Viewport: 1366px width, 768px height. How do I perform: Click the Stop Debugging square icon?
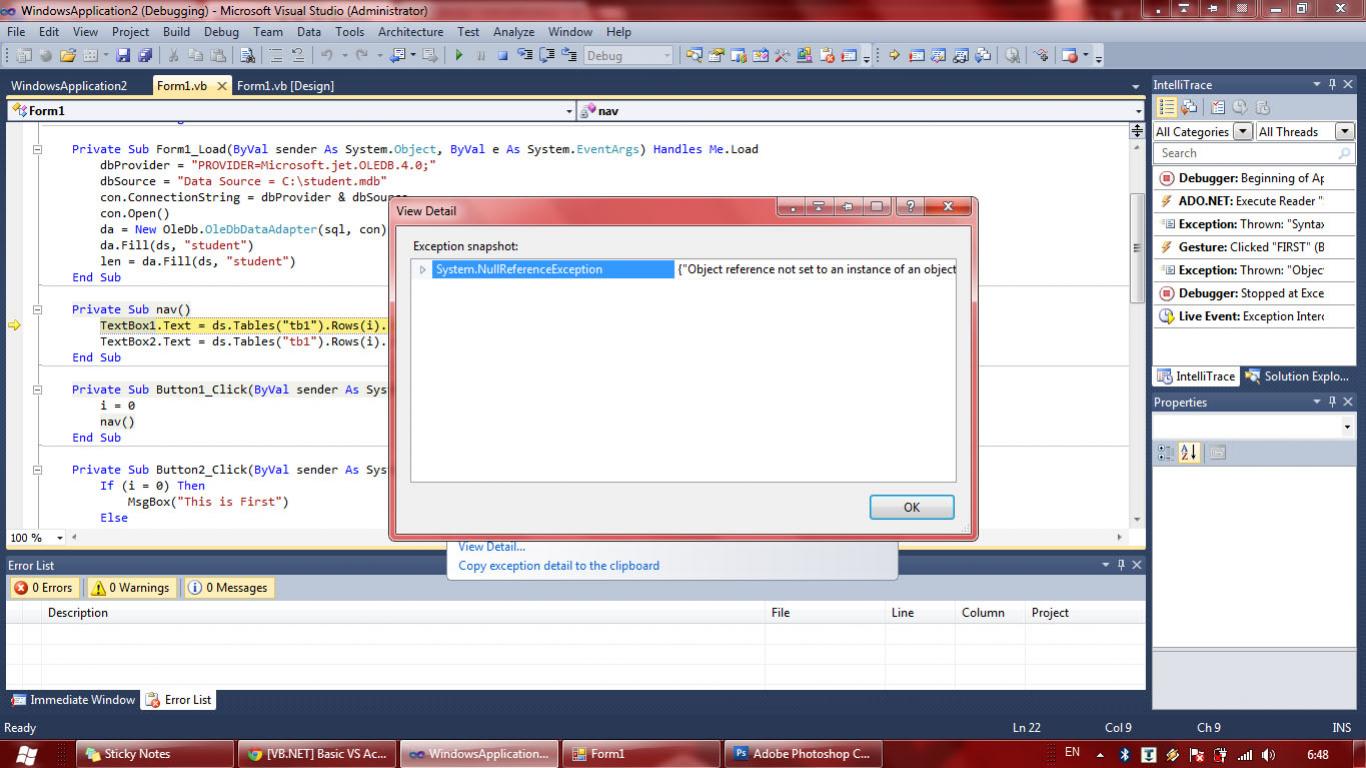(503, 56)
